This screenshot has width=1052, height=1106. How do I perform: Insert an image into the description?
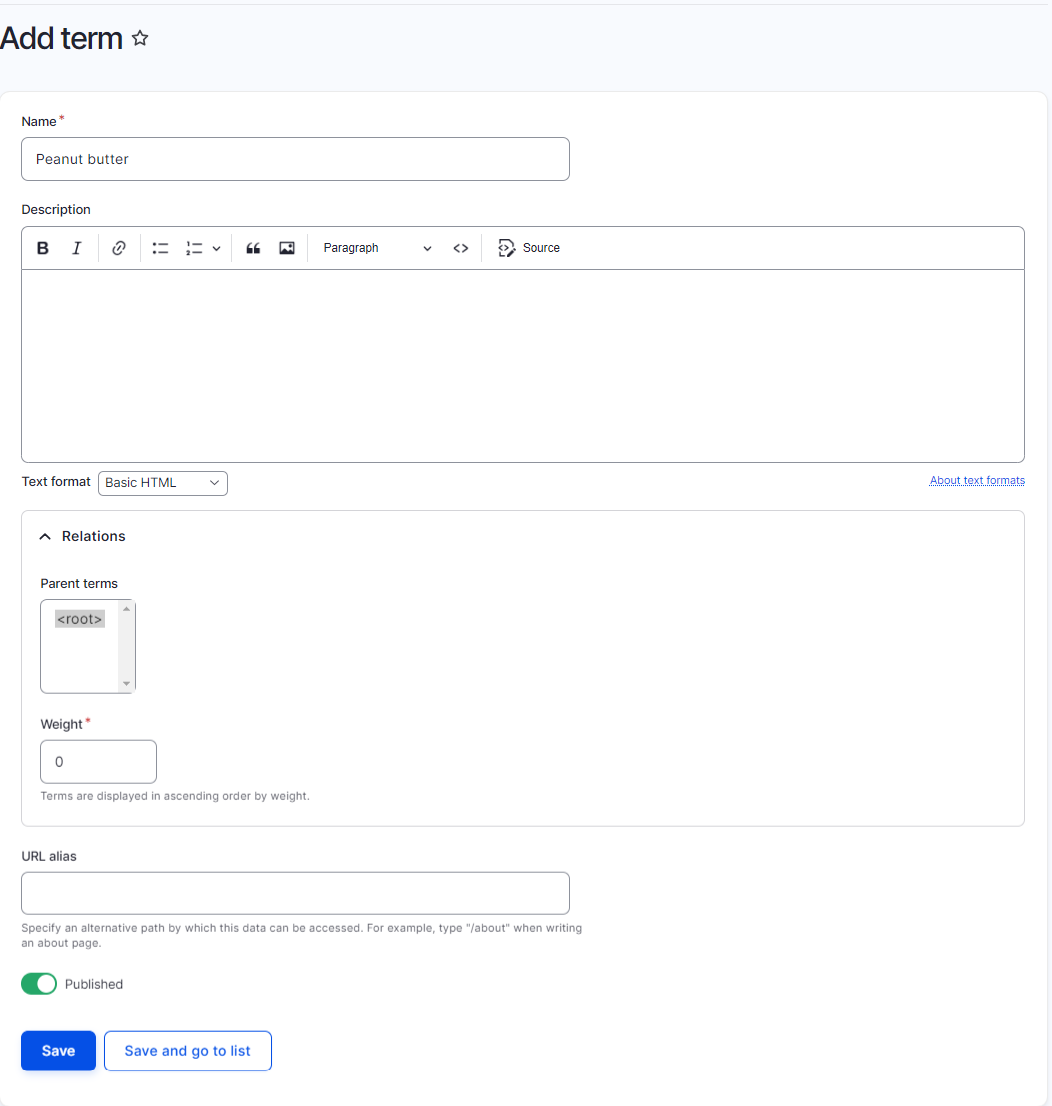287,247
